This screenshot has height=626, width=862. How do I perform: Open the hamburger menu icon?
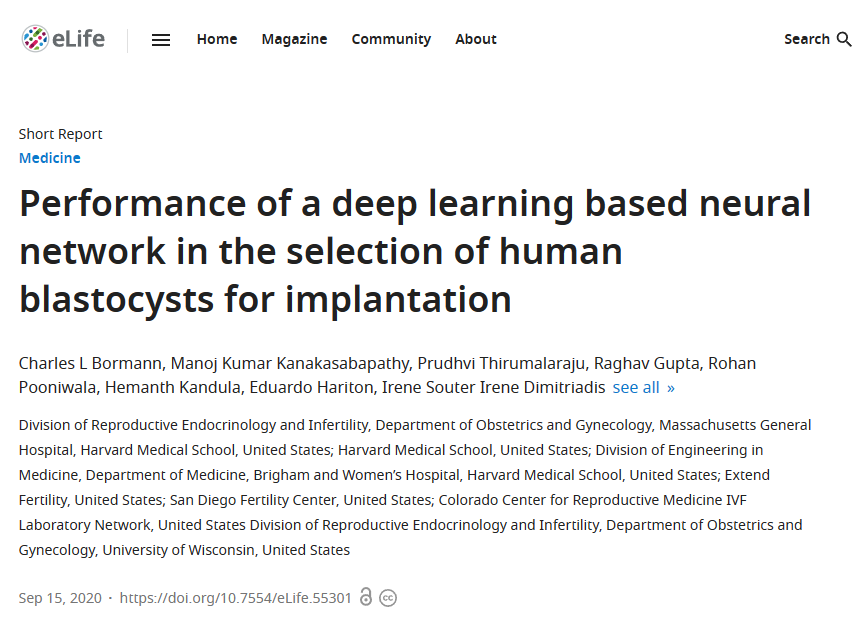tap(161, 40)
